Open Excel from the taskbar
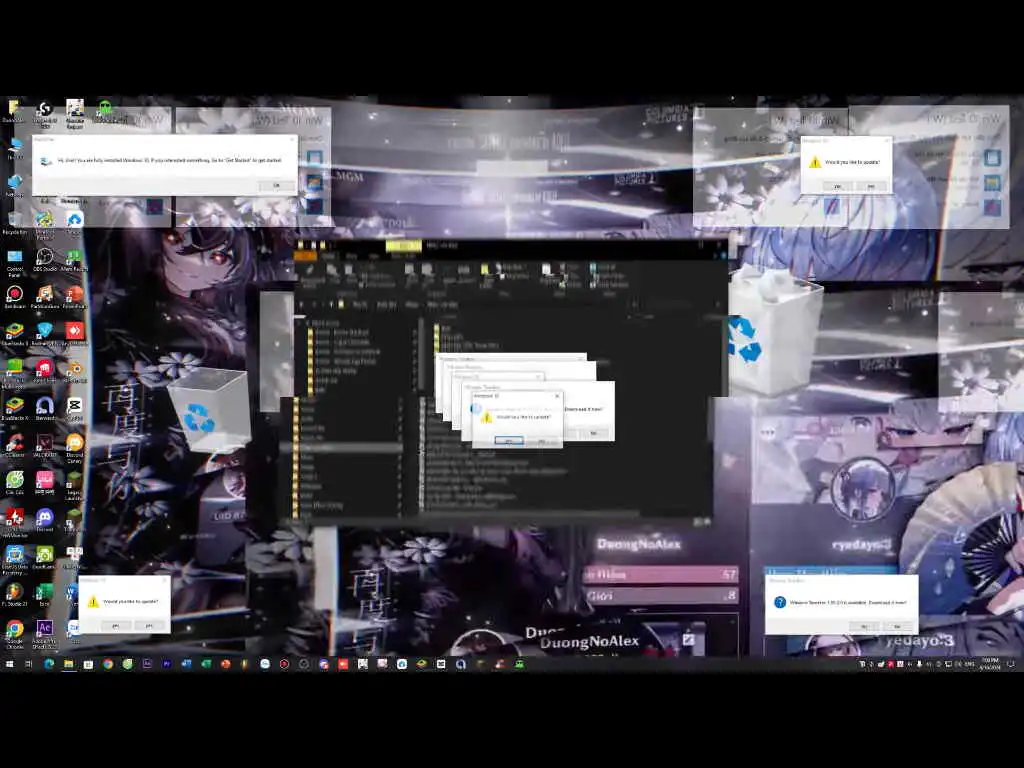 coord(206,664)
